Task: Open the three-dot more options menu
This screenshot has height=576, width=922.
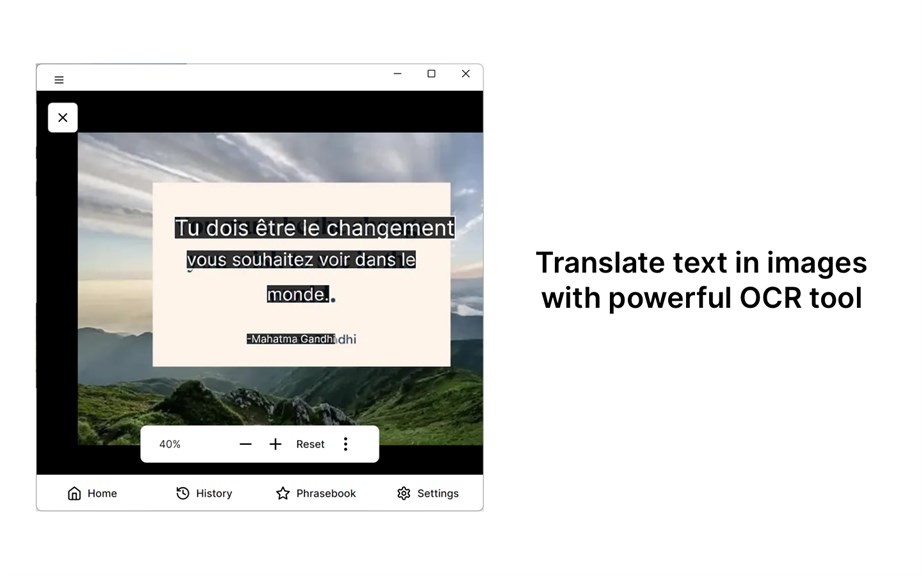Action: click(346, 444)
